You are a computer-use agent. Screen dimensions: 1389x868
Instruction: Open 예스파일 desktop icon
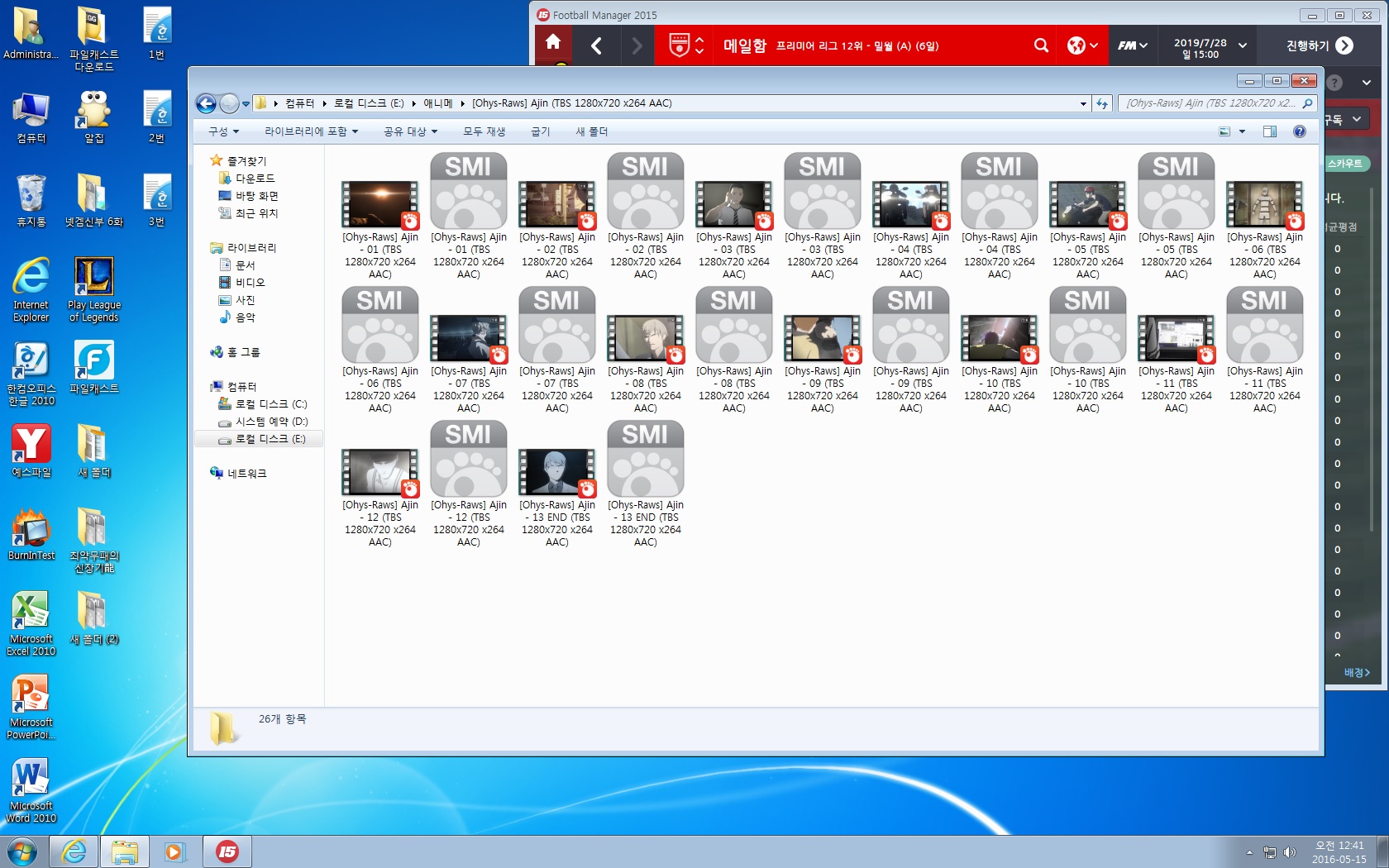31,451
